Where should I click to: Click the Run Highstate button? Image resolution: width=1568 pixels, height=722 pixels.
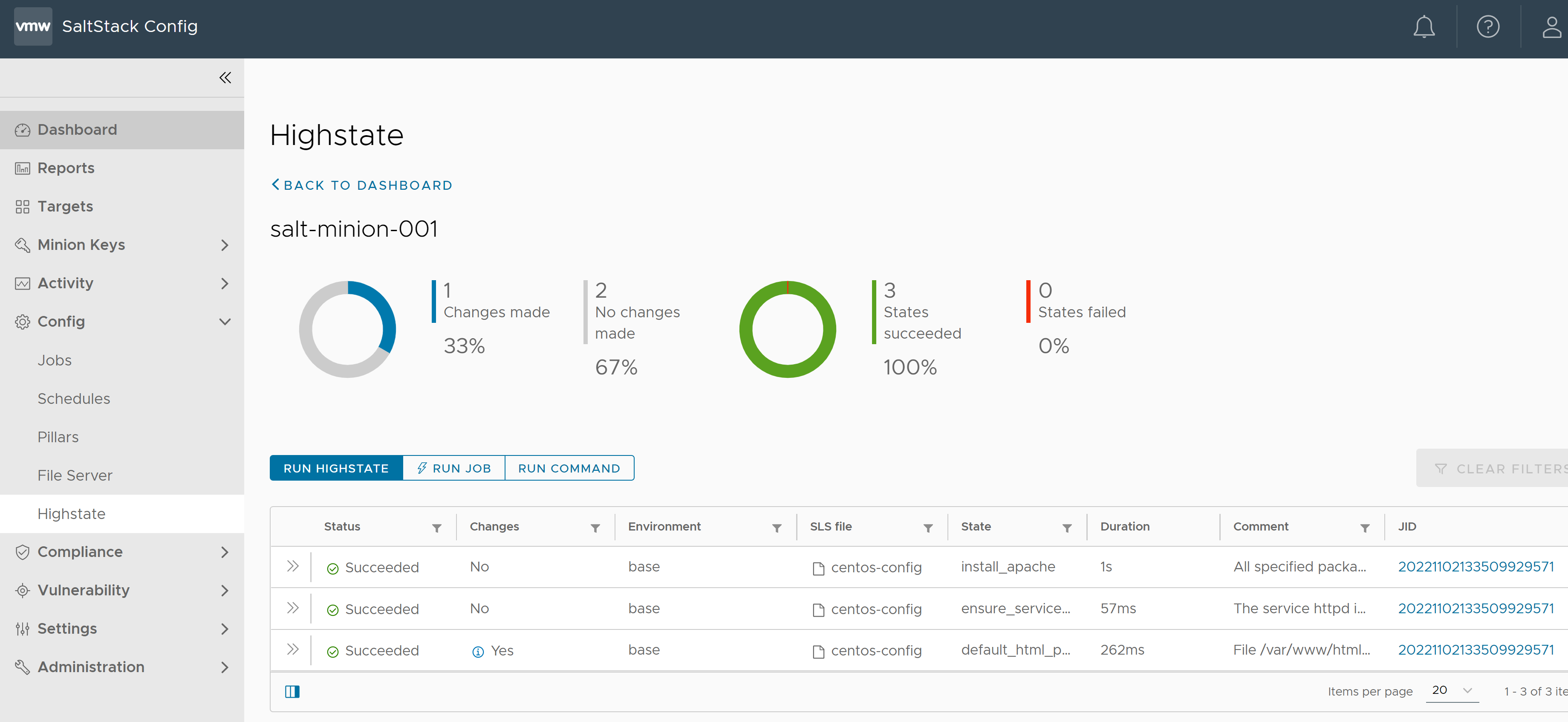pyautogui.click(x=336, y=467)
